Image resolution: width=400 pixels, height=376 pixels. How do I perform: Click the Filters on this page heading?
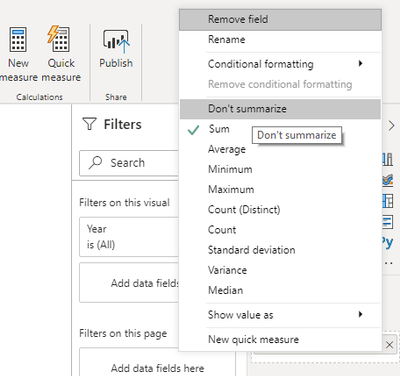click(x=123, y=333)
